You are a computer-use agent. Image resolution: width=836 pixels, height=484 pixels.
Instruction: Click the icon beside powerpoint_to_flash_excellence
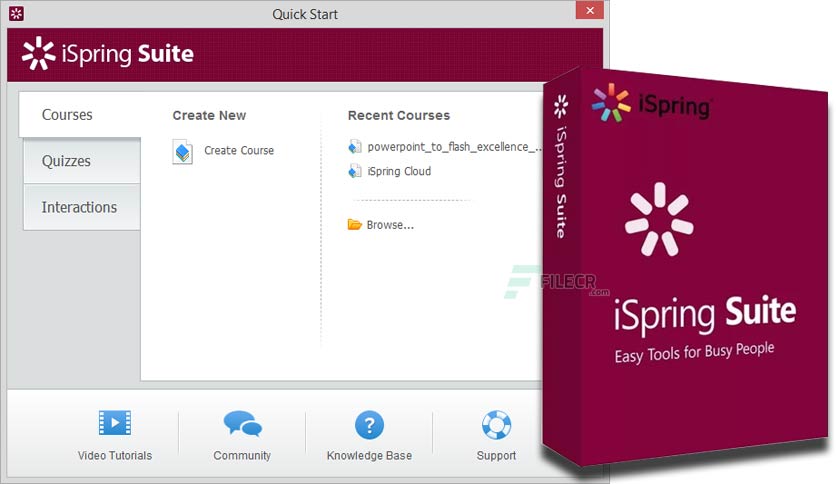click(355, 147)
